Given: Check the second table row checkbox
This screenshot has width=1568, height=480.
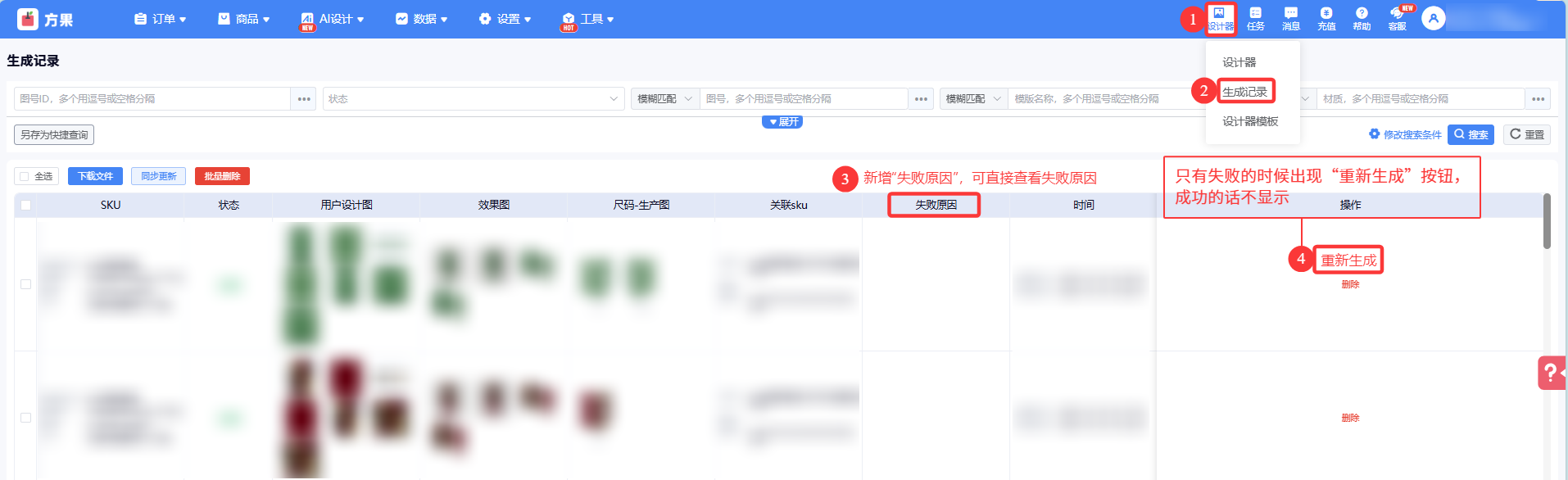Looking at the screenshot, I should click(26, 418).
